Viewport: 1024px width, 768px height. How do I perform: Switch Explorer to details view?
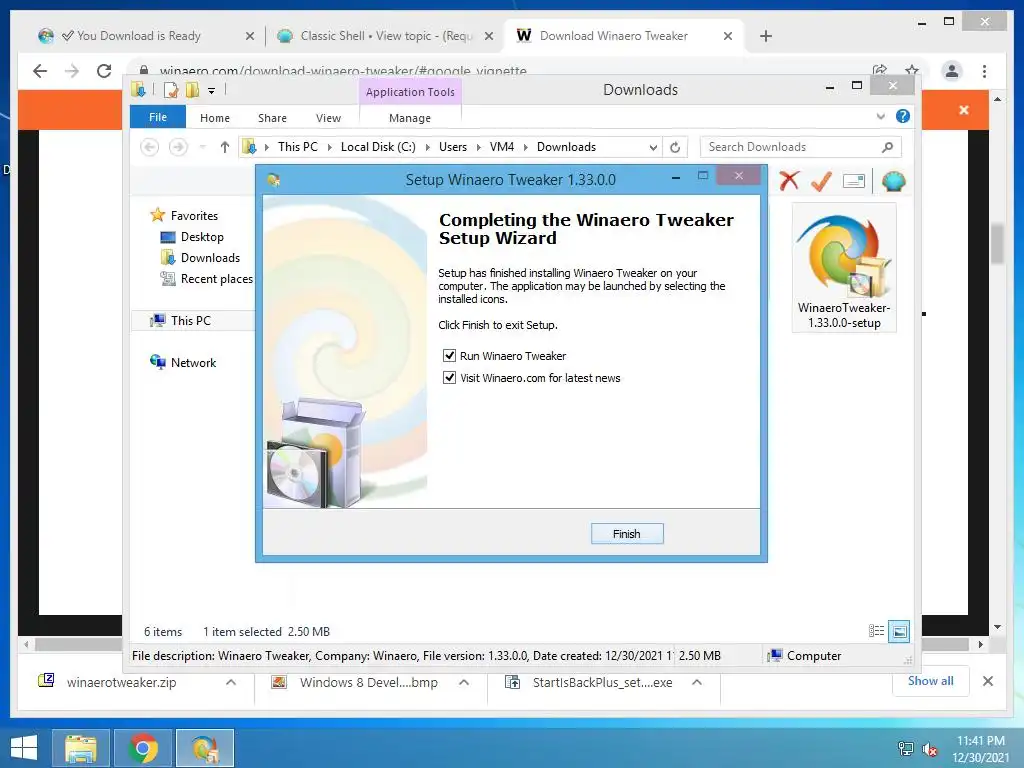876,631
